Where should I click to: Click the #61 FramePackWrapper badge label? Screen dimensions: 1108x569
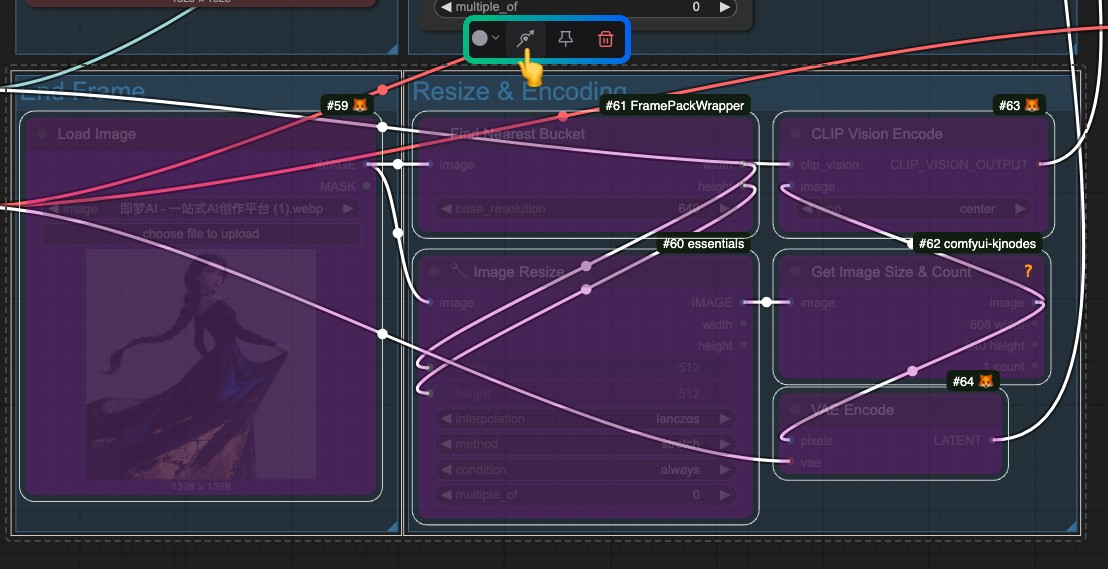(x=675, y=105)
